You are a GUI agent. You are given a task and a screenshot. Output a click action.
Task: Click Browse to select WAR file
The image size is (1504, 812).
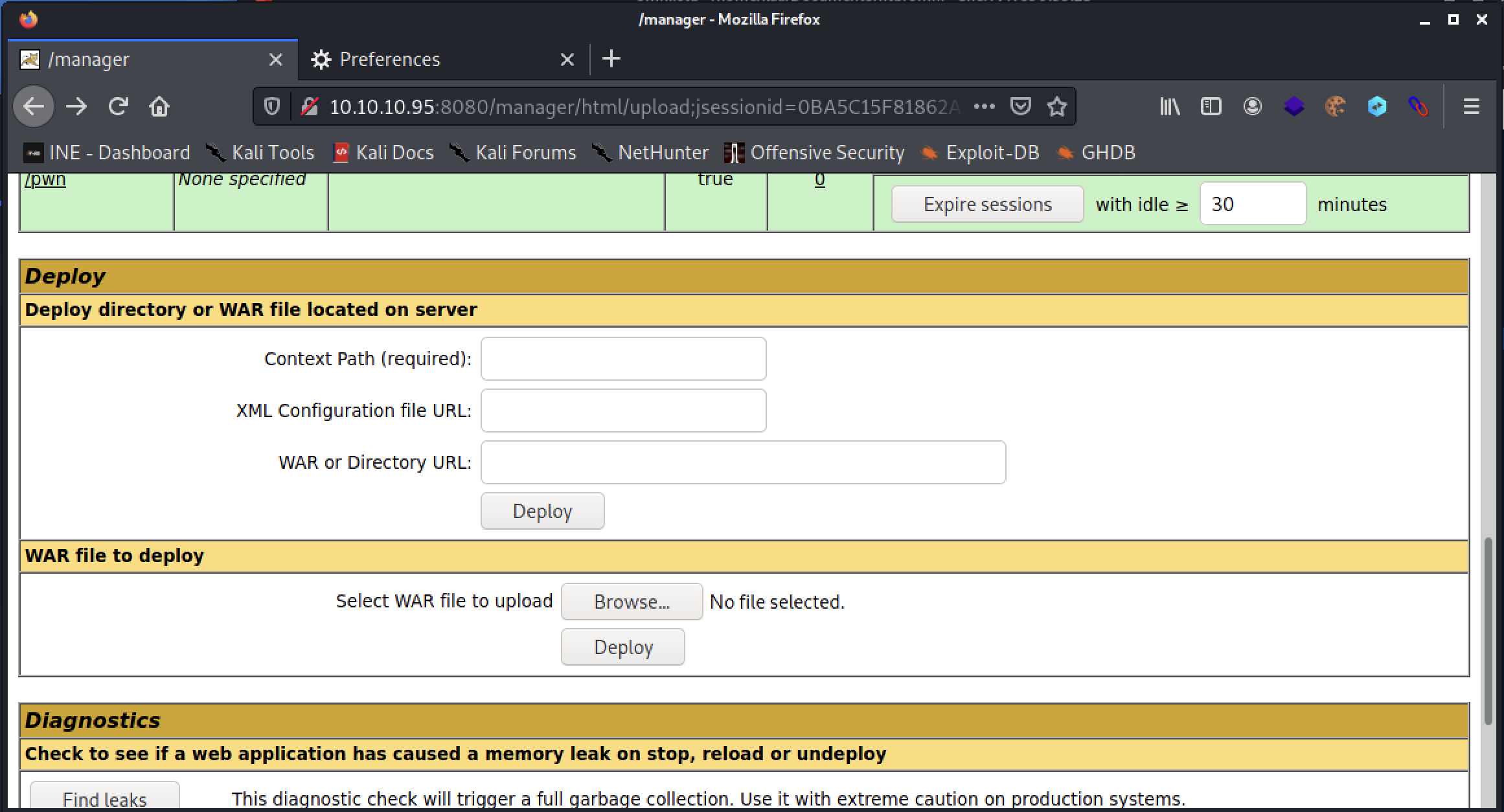631,602
